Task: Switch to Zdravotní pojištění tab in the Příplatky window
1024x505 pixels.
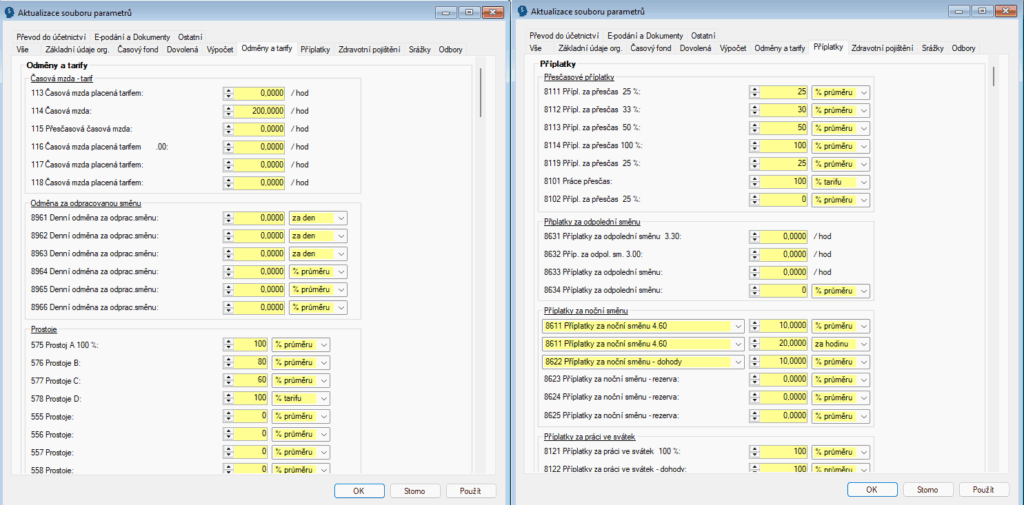Action: tap(882, 48)
